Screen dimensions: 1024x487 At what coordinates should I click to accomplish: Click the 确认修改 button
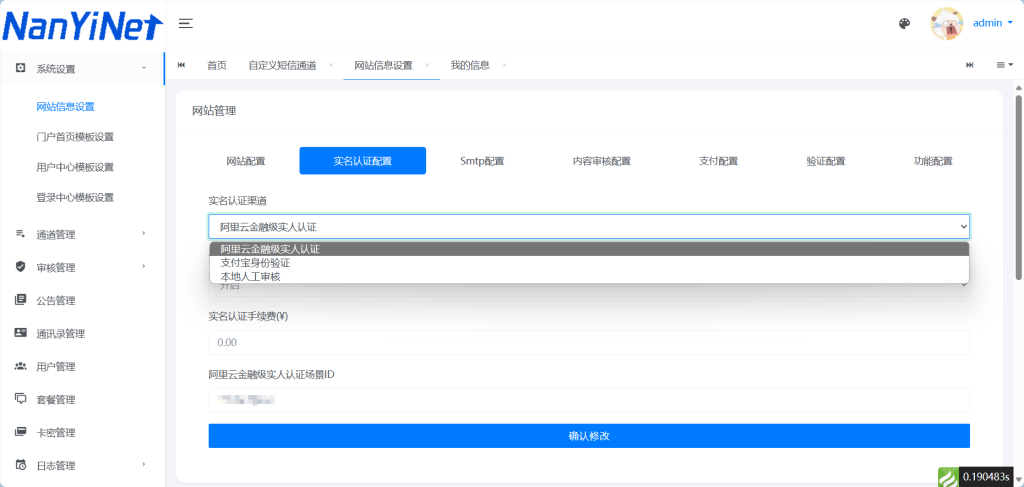tap(589, 436)
